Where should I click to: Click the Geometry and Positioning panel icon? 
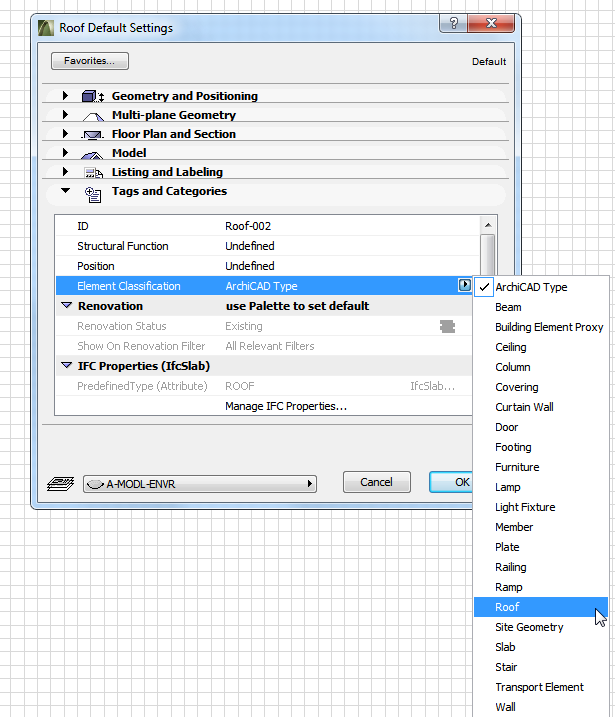(x=93, y=96)
